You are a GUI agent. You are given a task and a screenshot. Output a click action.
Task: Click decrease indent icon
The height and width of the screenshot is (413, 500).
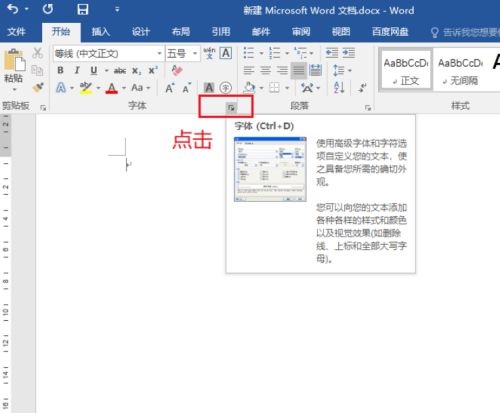pos(332,53)
